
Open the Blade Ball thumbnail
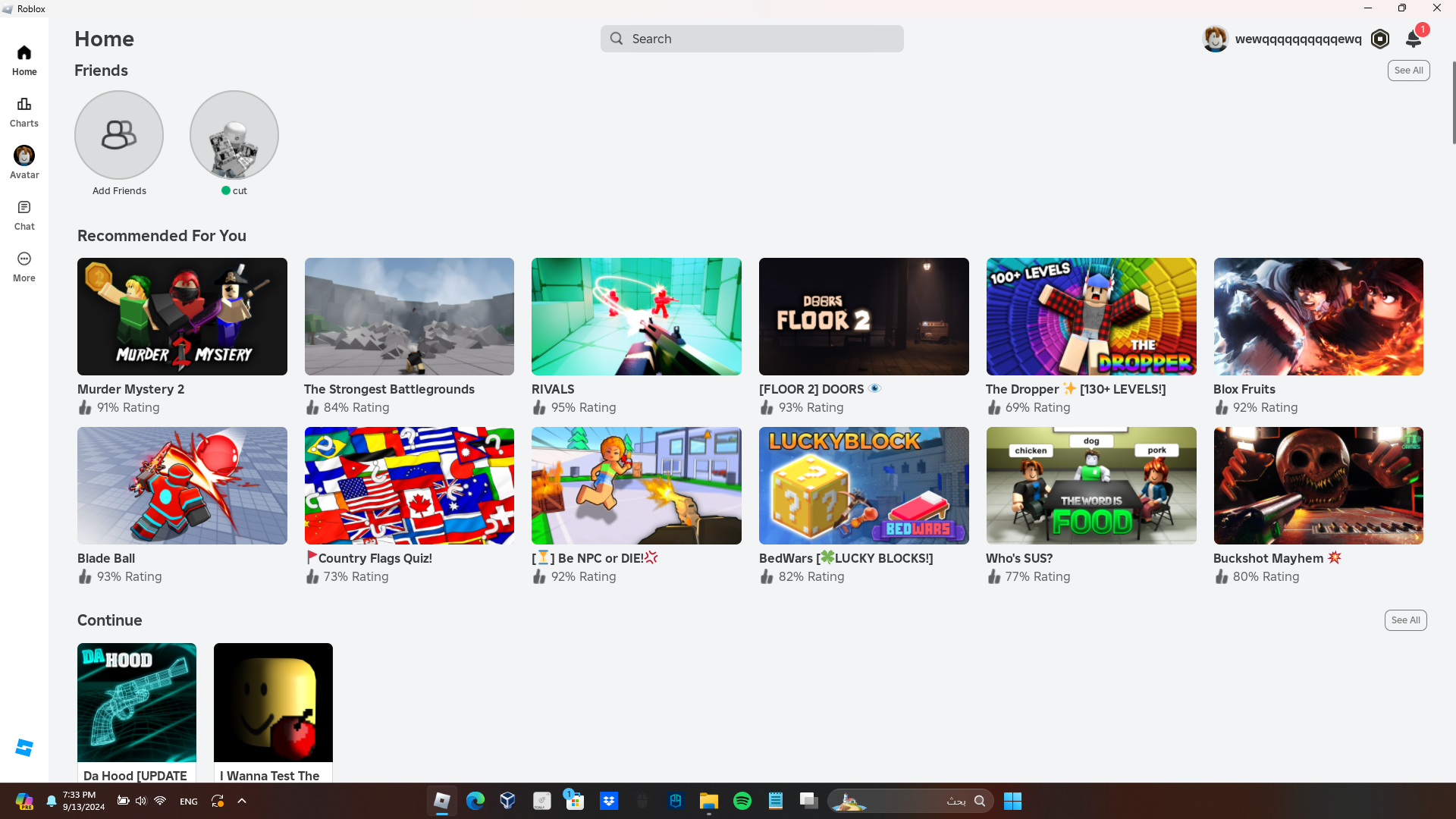click(182, 485)
